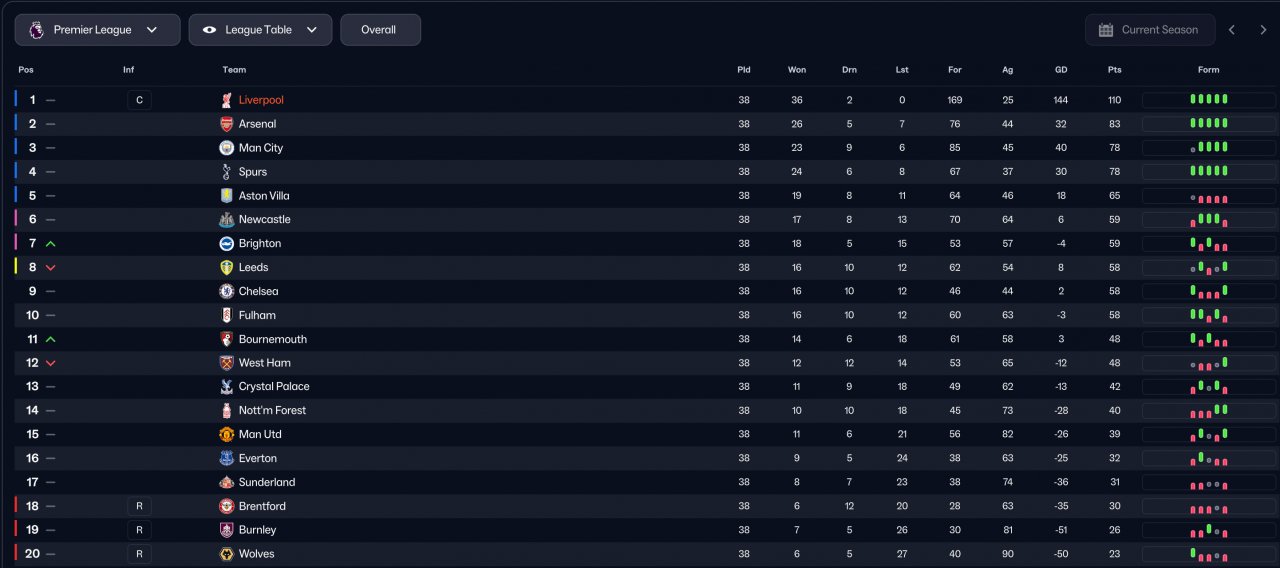The width and height of the screenshot is (1280, 568).
Task: Click the Chelsea crest icon
Action: click(226, 291)
